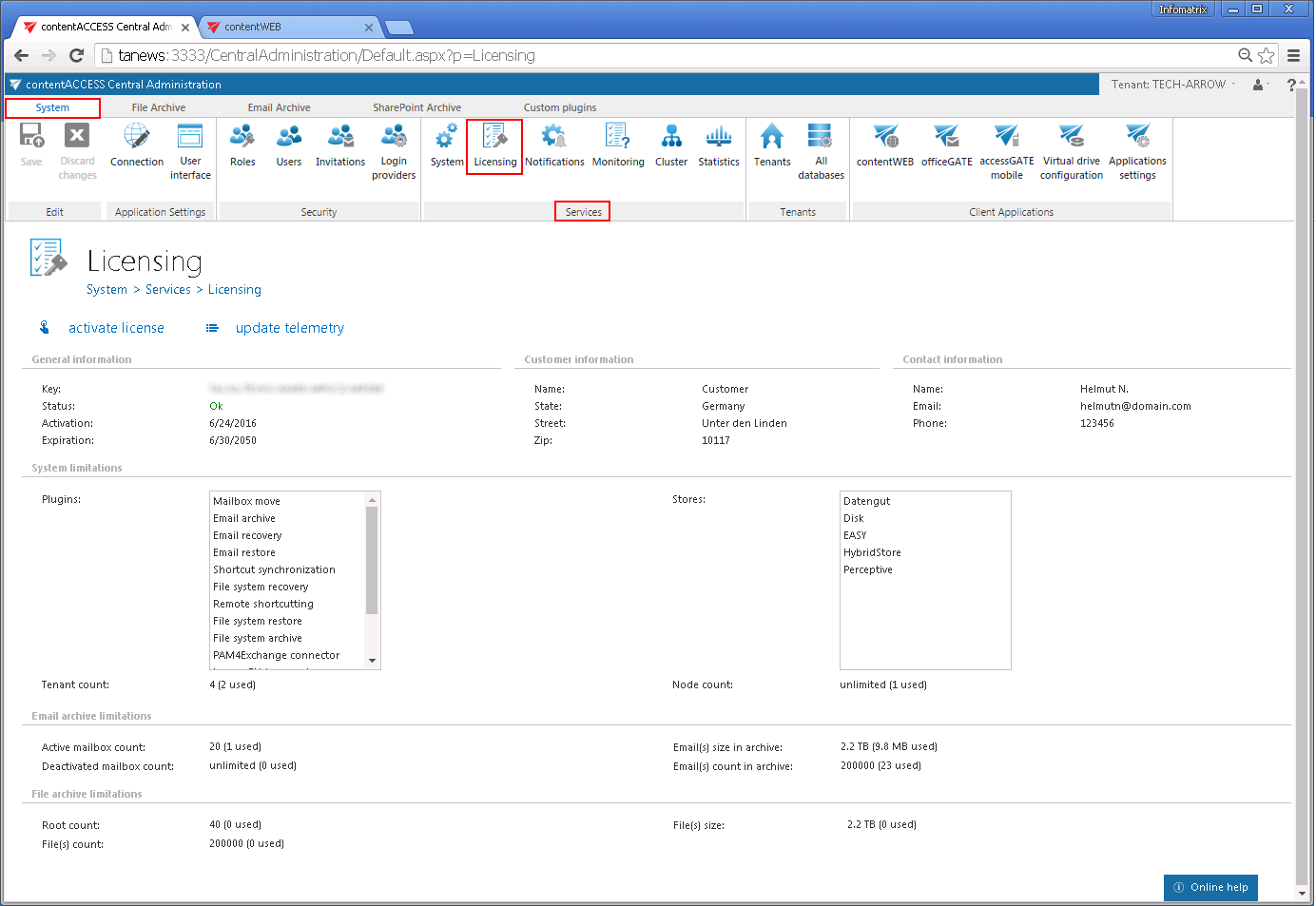Open the Roles page

[x=242, y=145]
